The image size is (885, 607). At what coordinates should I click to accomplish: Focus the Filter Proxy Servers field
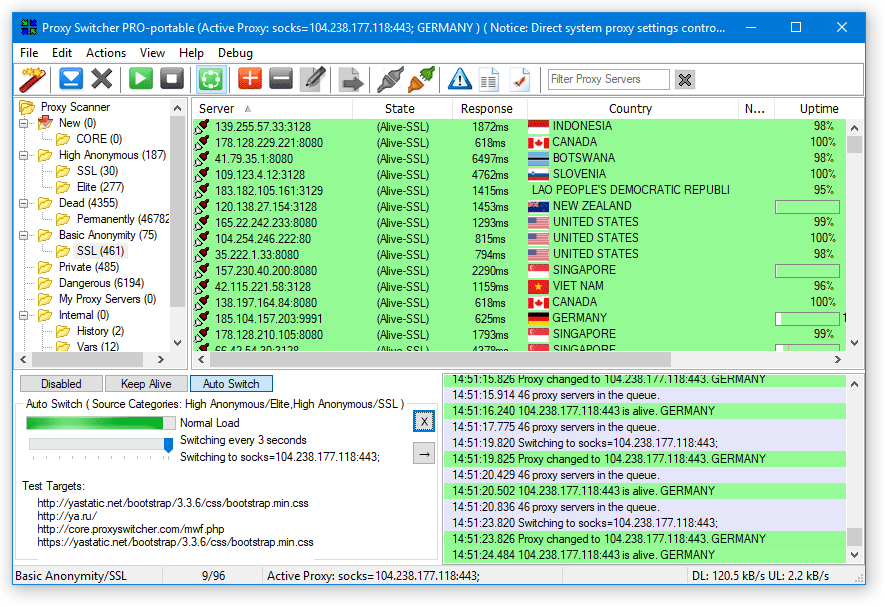pos(608,79)
